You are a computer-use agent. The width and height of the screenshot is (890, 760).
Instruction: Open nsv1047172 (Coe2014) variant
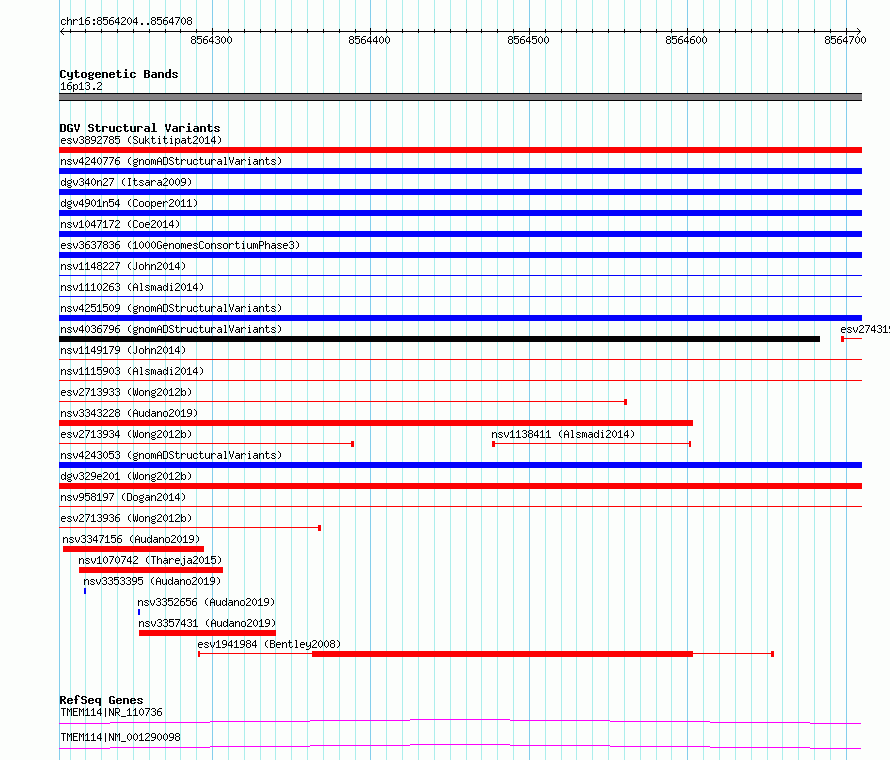coord(120,224)
